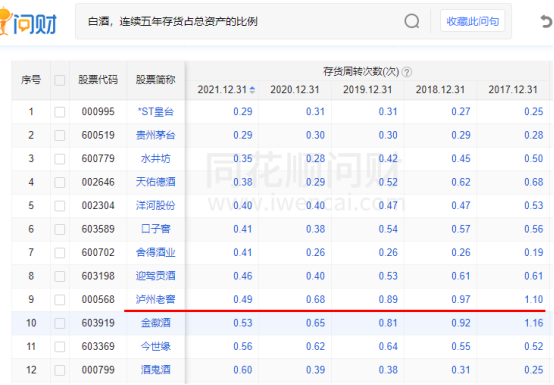The width and height of the screenshot is (554, 385).
Task: Check the box for row 603919
Action: tap(60, 323)
